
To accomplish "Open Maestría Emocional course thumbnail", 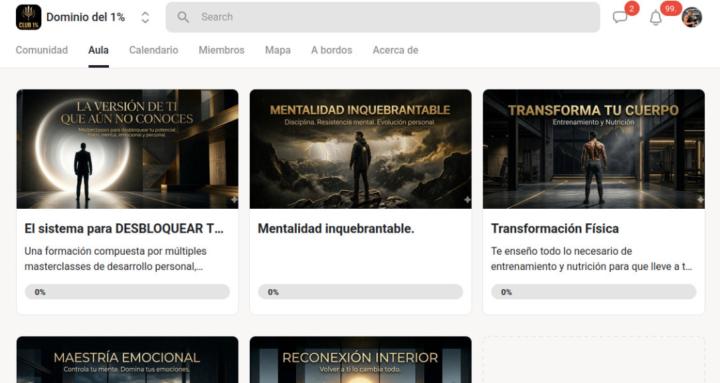I will [127, 360].
